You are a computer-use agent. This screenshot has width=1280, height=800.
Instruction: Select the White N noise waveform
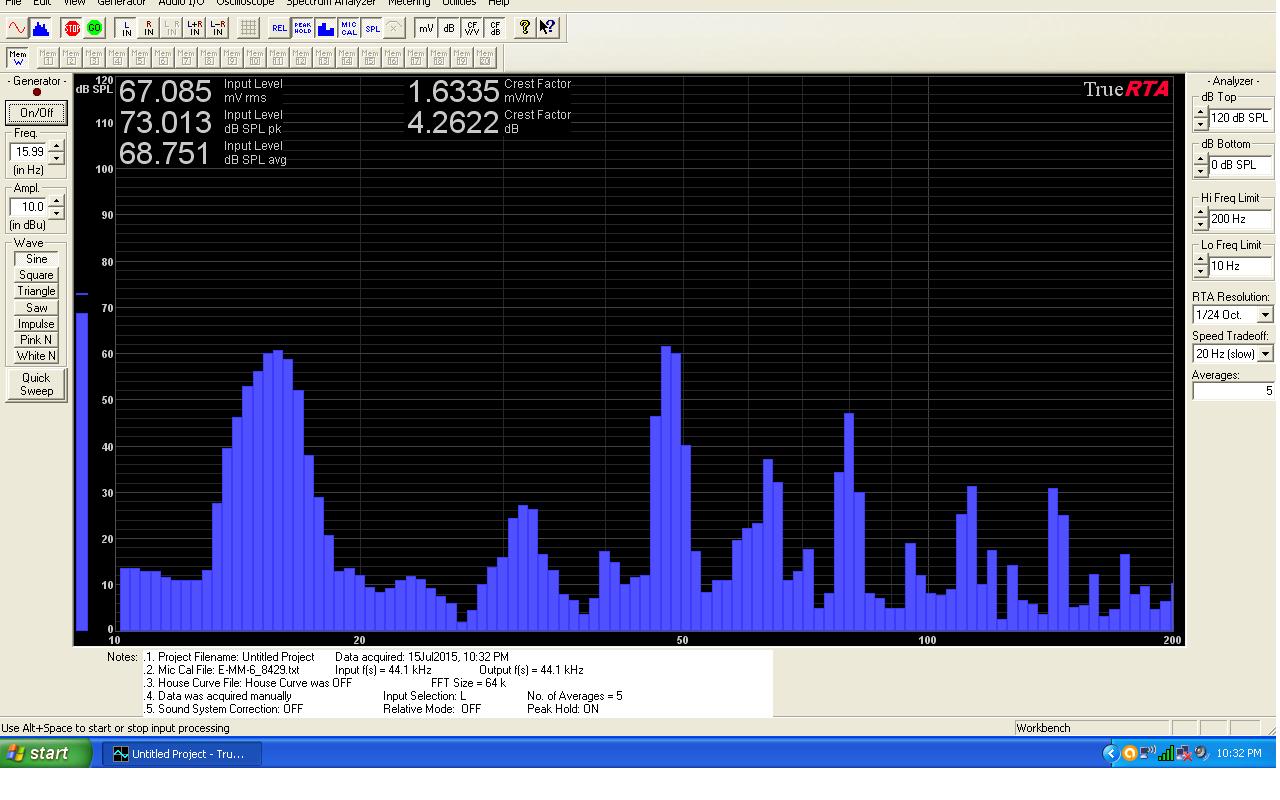(36, 356)
